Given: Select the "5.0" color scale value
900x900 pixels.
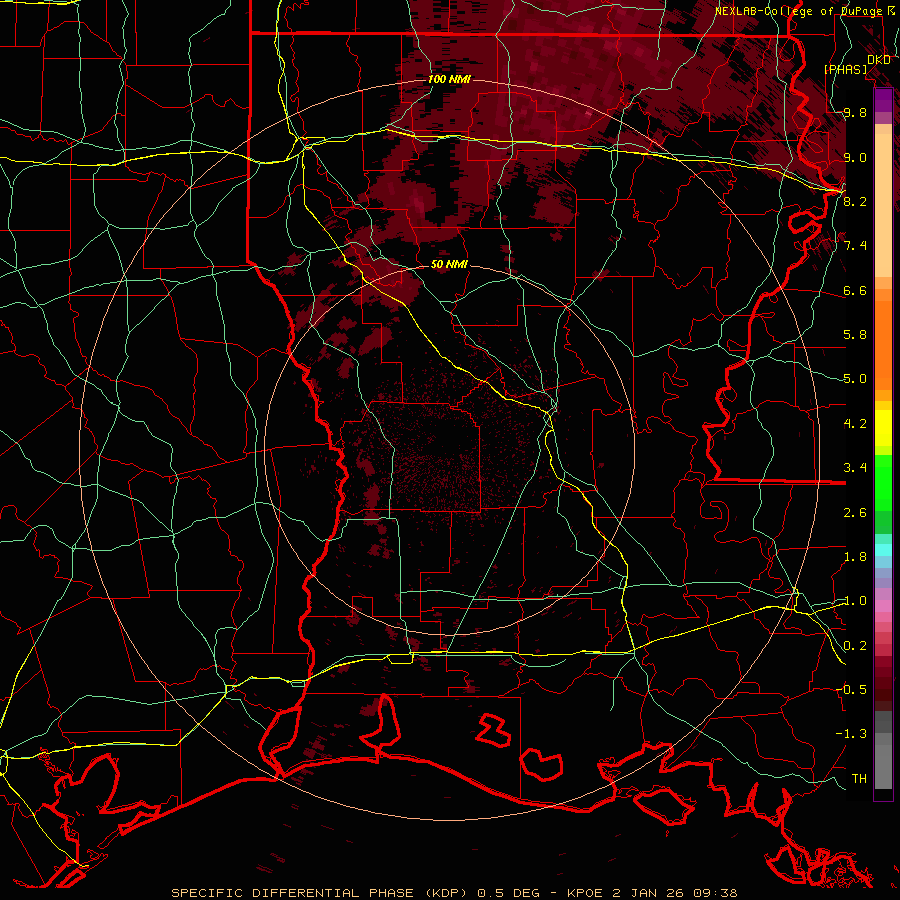Looking at the screenshot, I should point(855,379).
